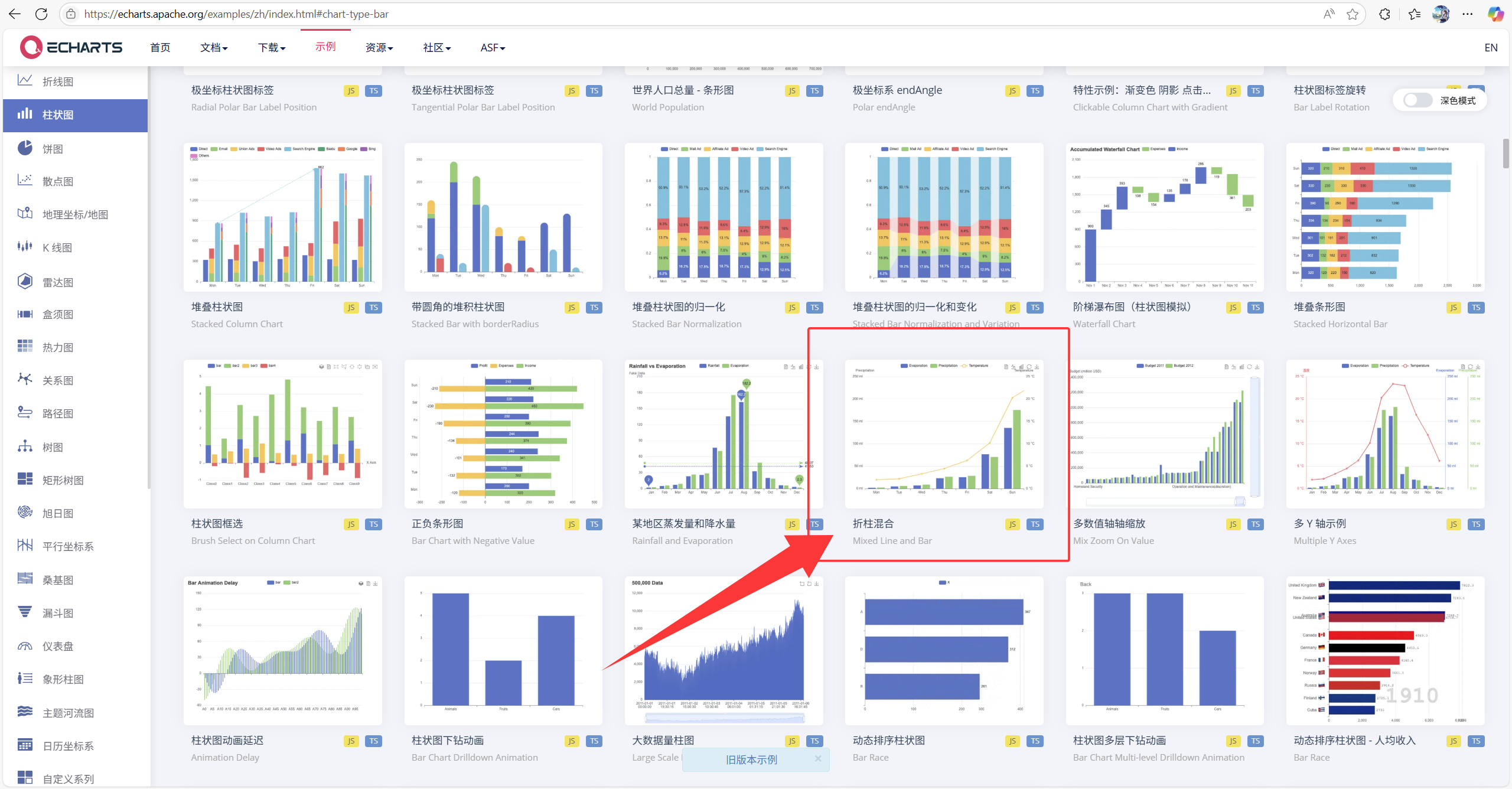The image size is (1512, 789).
Task: Expand the 文档 dropdown menu
Action: [214, 48]
